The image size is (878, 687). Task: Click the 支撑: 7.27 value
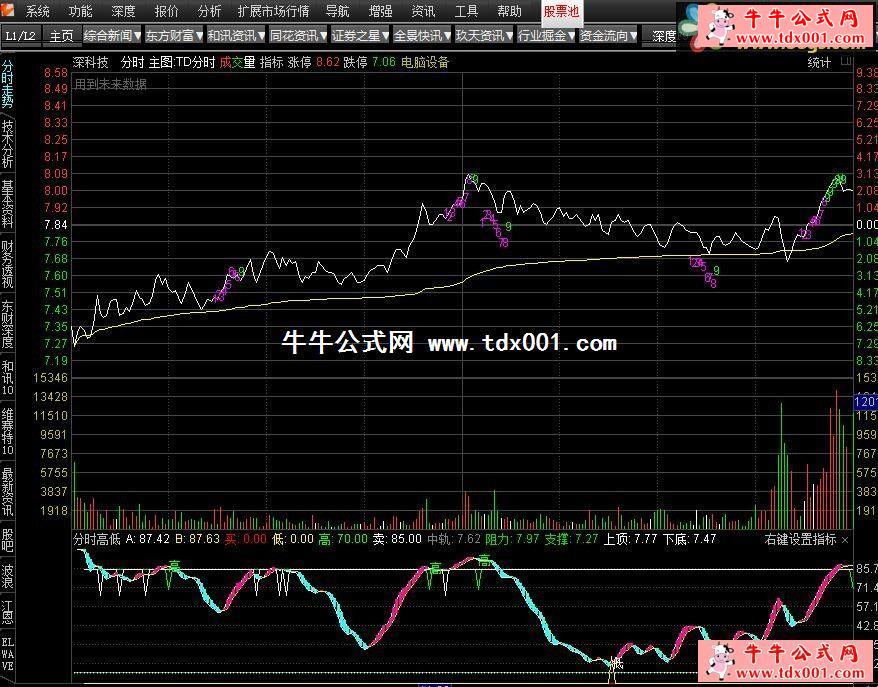(571, 539)
